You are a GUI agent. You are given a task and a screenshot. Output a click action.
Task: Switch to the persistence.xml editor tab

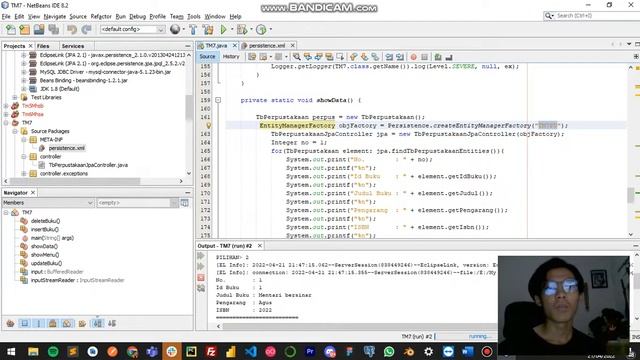pyautogui.click(x=267, y=46)
